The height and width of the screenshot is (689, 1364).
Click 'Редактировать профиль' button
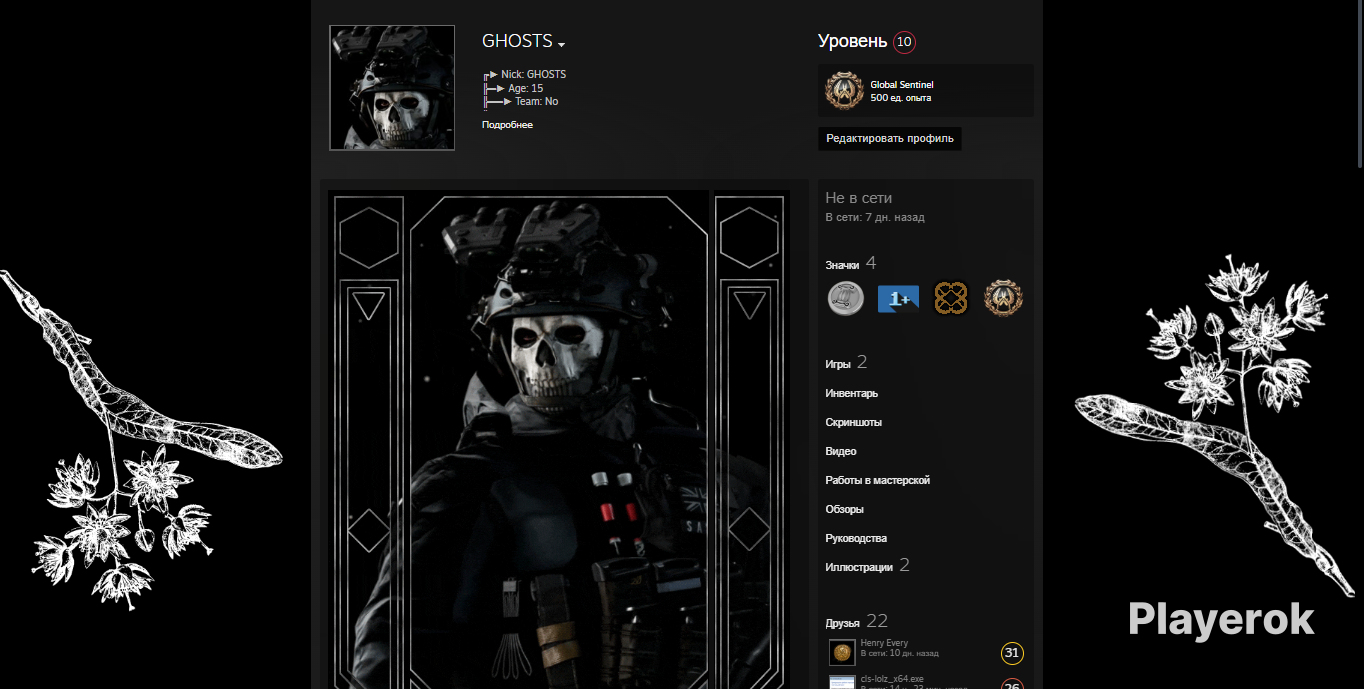890,138
